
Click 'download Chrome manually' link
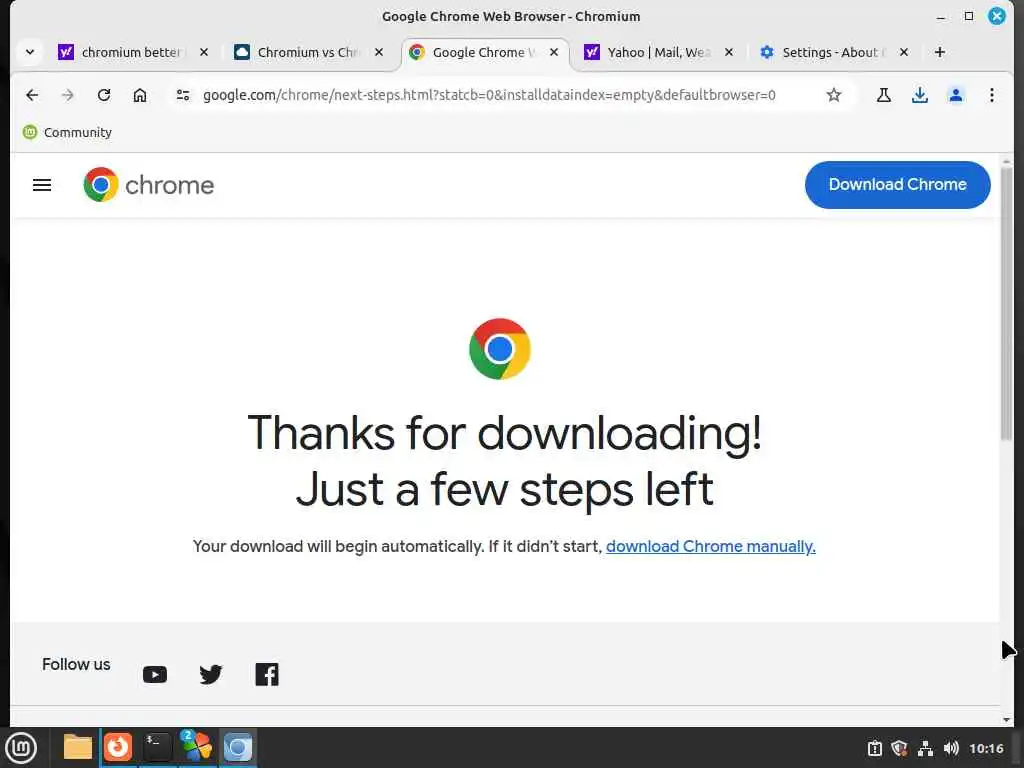click(711, 546)
